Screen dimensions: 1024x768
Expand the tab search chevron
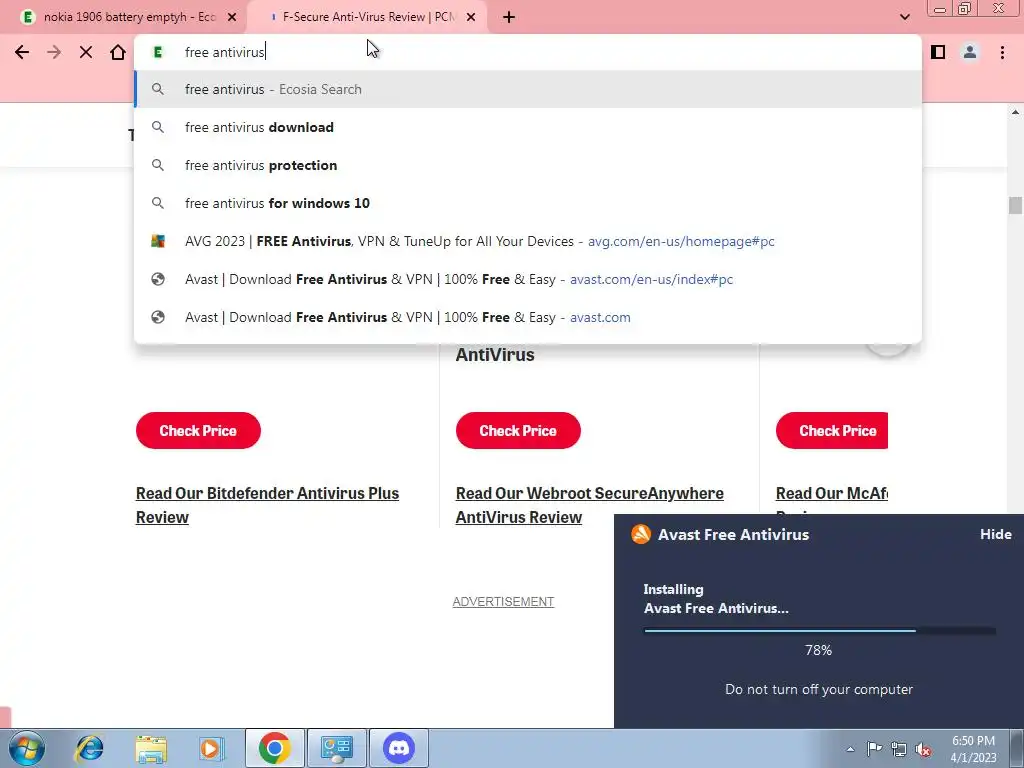(x=904, y=17)
